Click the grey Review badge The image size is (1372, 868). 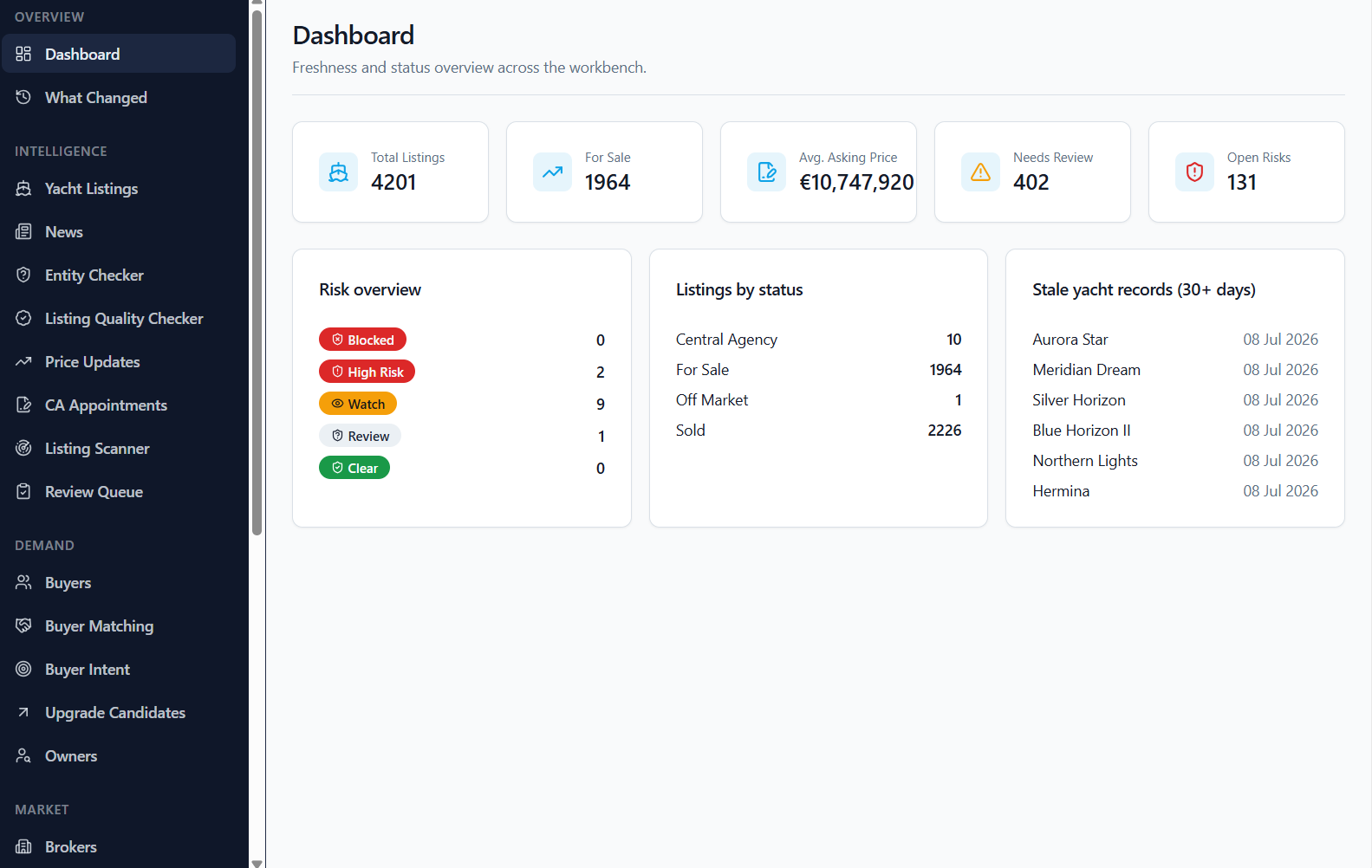(x=360, y=436)
